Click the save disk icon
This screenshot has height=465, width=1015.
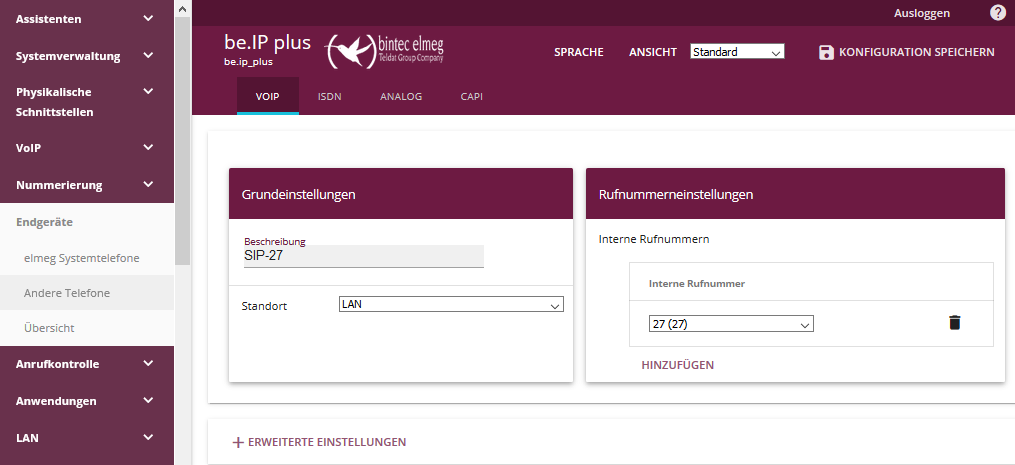pyautogui.click(x=826, y=52)
